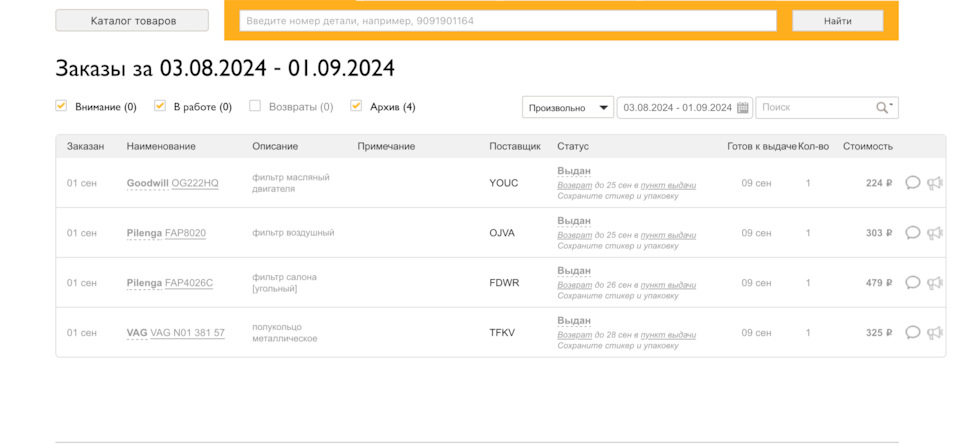Click the Поставщик column header
Image resolution: width=960 pixels, height=444 pixels.
click(x=515, y=146)
